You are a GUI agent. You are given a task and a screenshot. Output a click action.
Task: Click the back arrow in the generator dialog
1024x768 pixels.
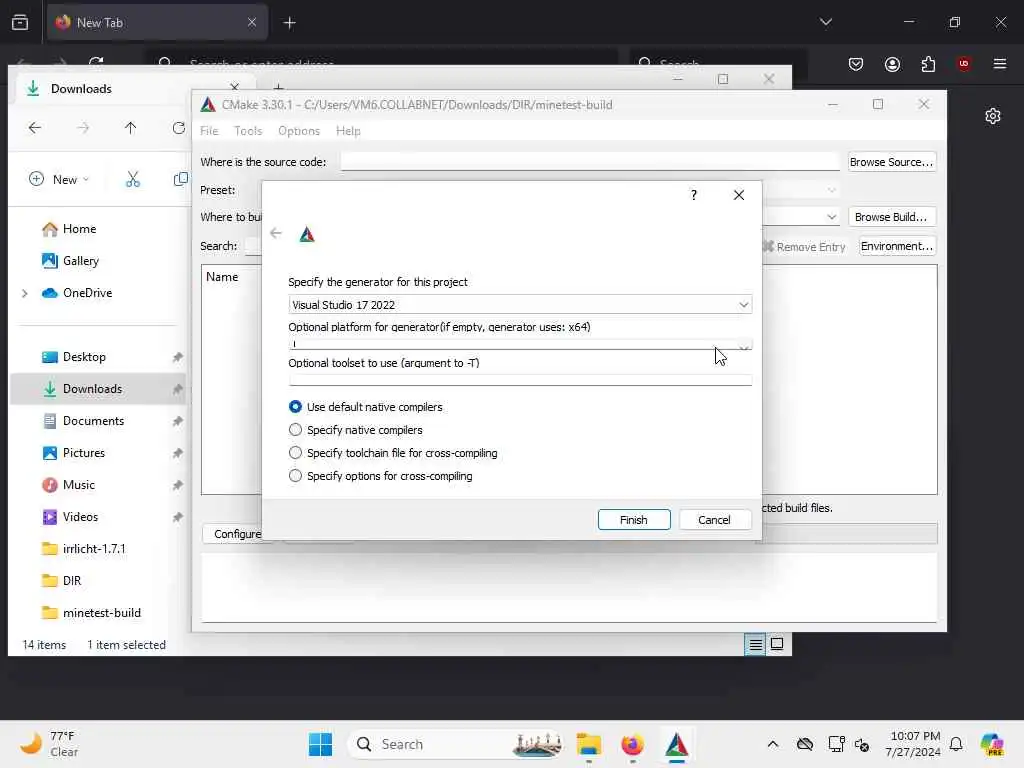[276, 233]
